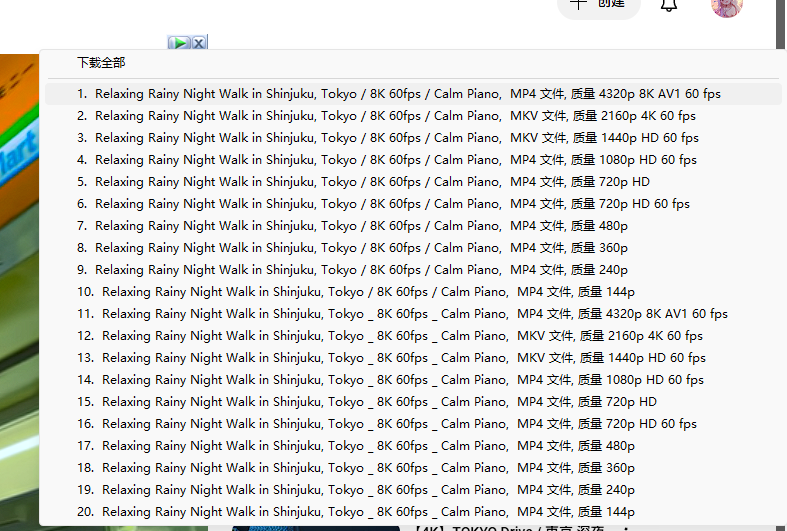This screenshot has height=531, width=787.
Task: Choose 下载全部 (Download all)
Action: click(101, 63)
